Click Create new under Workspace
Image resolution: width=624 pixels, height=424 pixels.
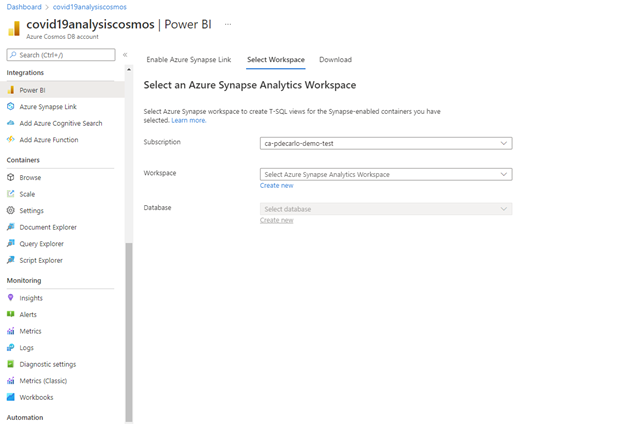click(277, 186)
